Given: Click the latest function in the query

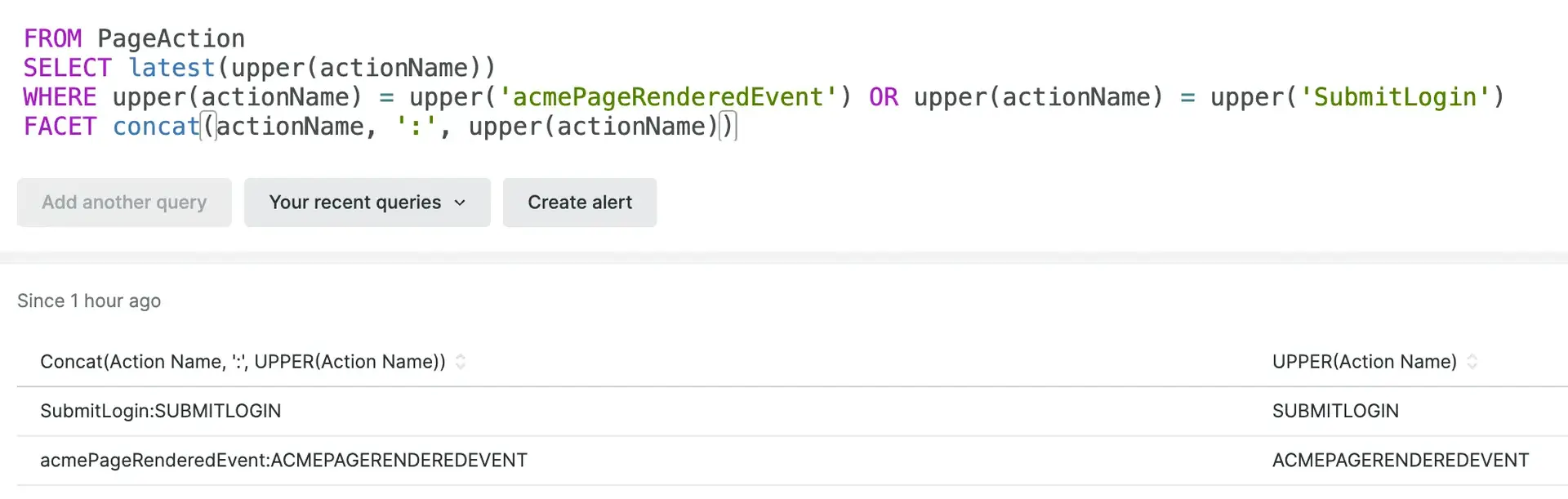Looking at the screenshot, I should coord(171,68).
